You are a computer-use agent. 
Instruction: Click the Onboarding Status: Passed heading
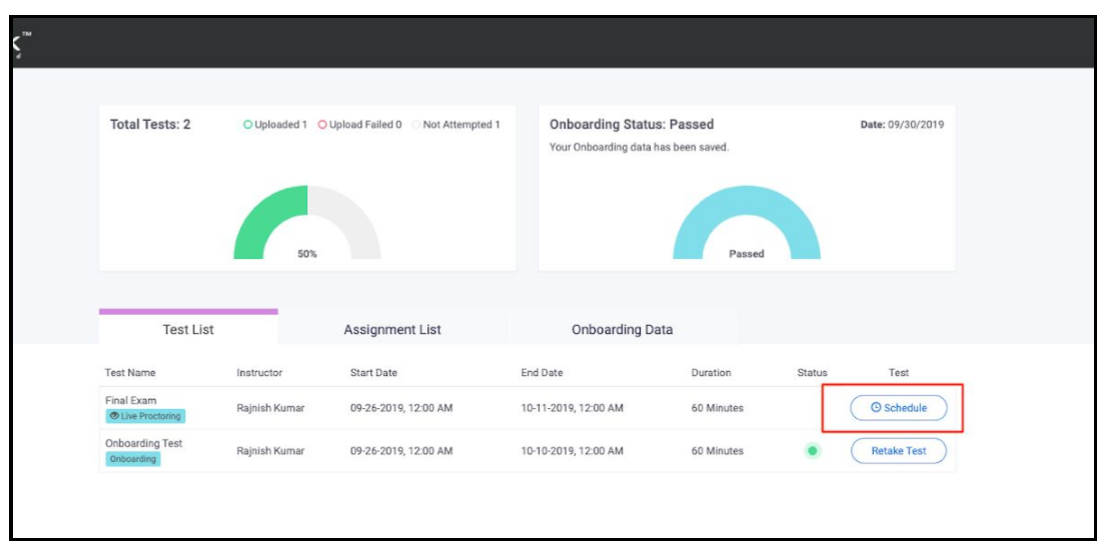(x=631, y=125)
